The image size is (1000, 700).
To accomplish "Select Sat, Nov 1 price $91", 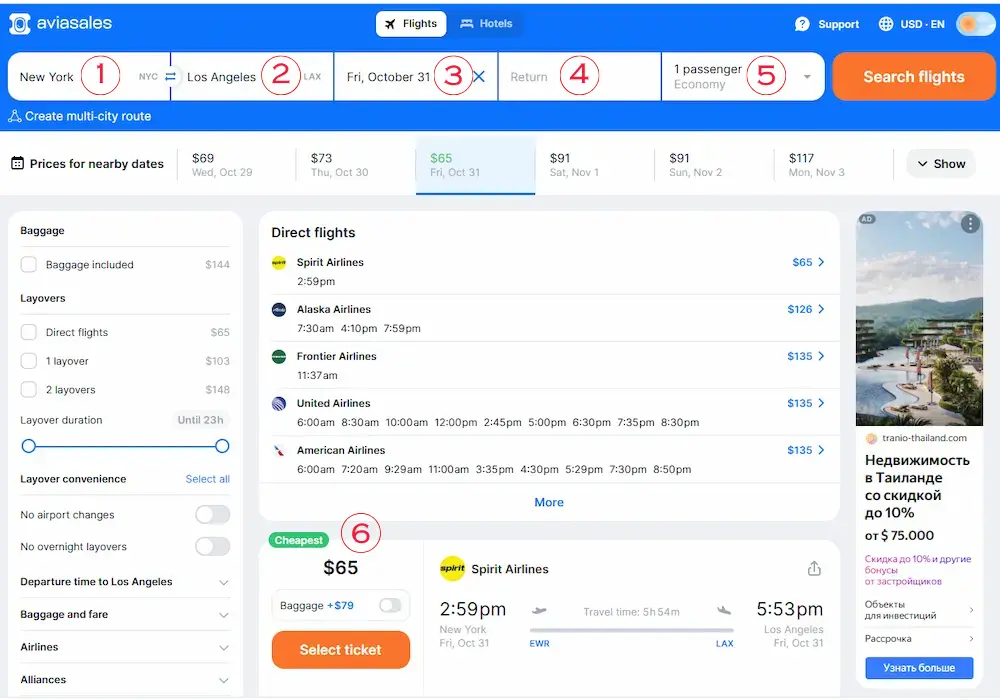I will click(x=594, y=164).
